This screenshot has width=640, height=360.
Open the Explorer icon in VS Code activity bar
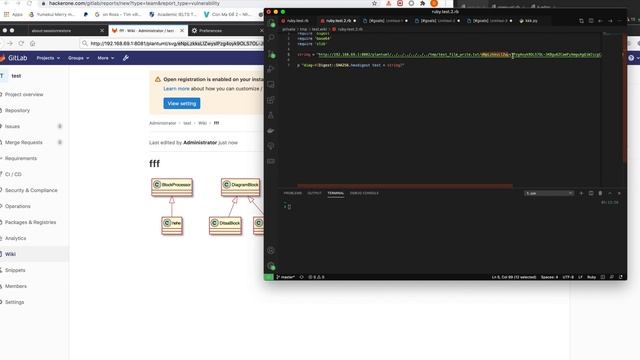pos(271,23)
